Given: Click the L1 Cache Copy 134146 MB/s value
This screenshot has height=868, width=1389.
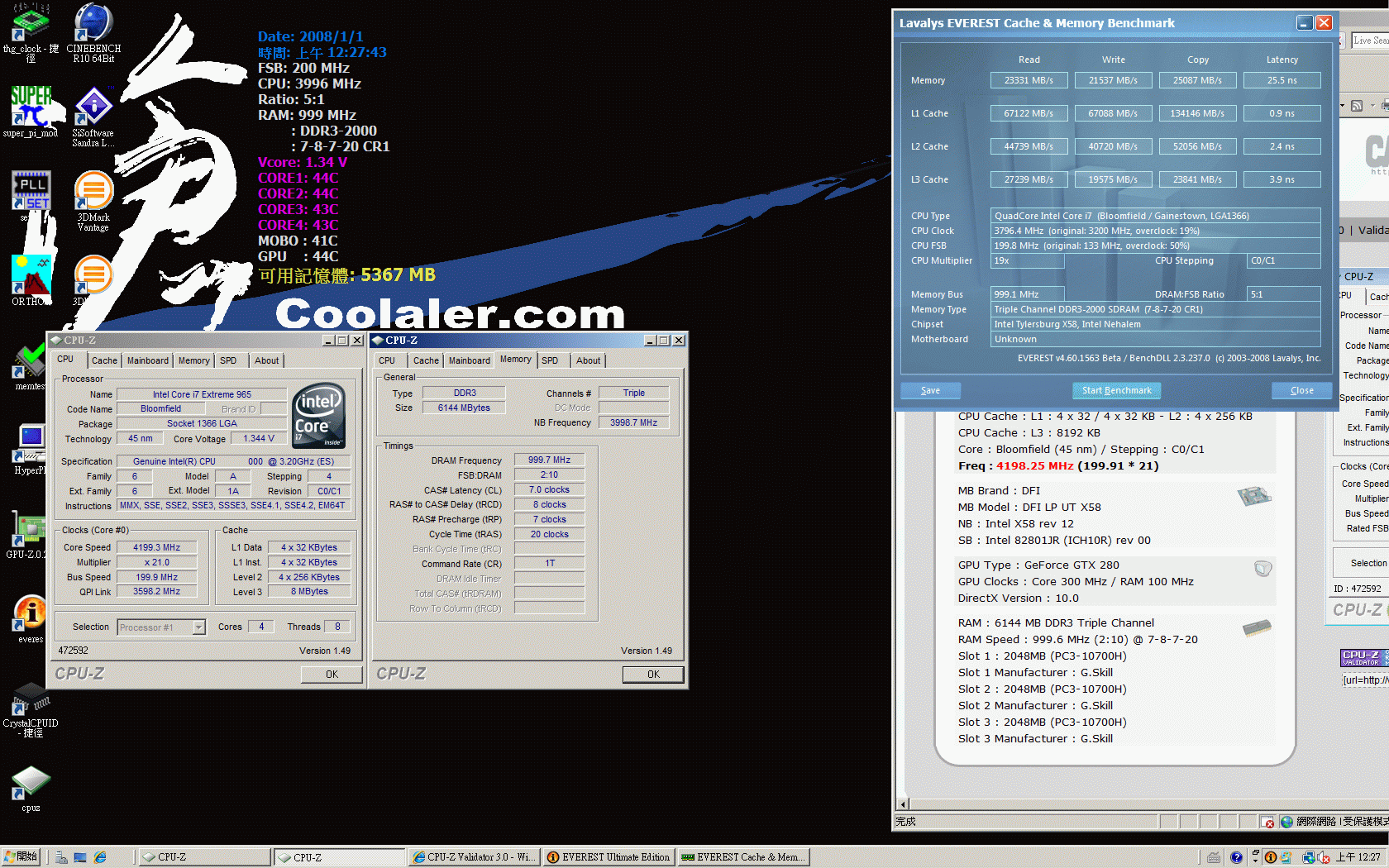Looking at the screenshot, I should pyautogui.click(x=1197, y=113).
